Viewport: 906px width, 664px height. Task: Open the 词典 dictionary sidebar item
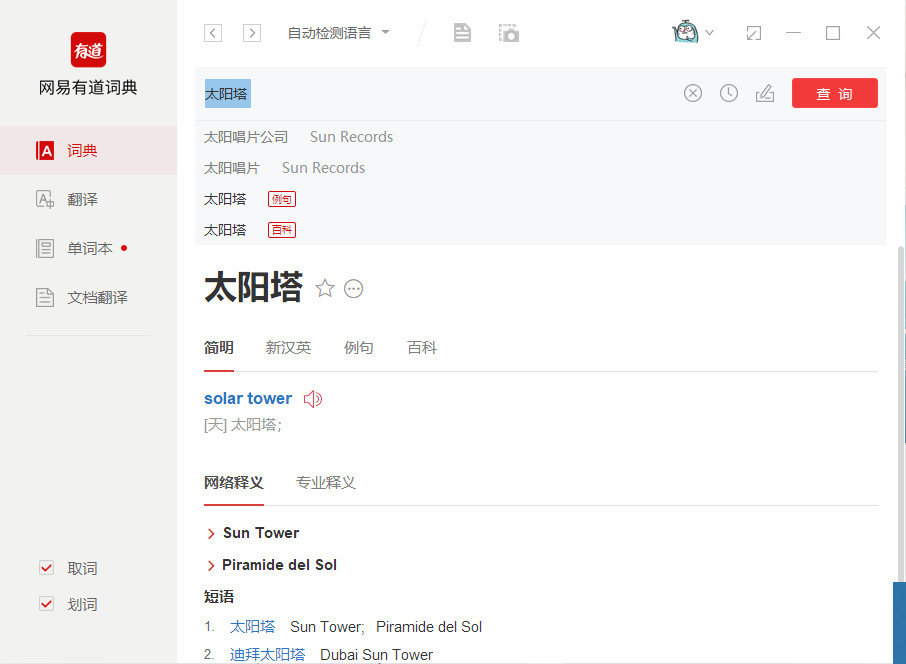pyautogui.click(x=88, y=151)
